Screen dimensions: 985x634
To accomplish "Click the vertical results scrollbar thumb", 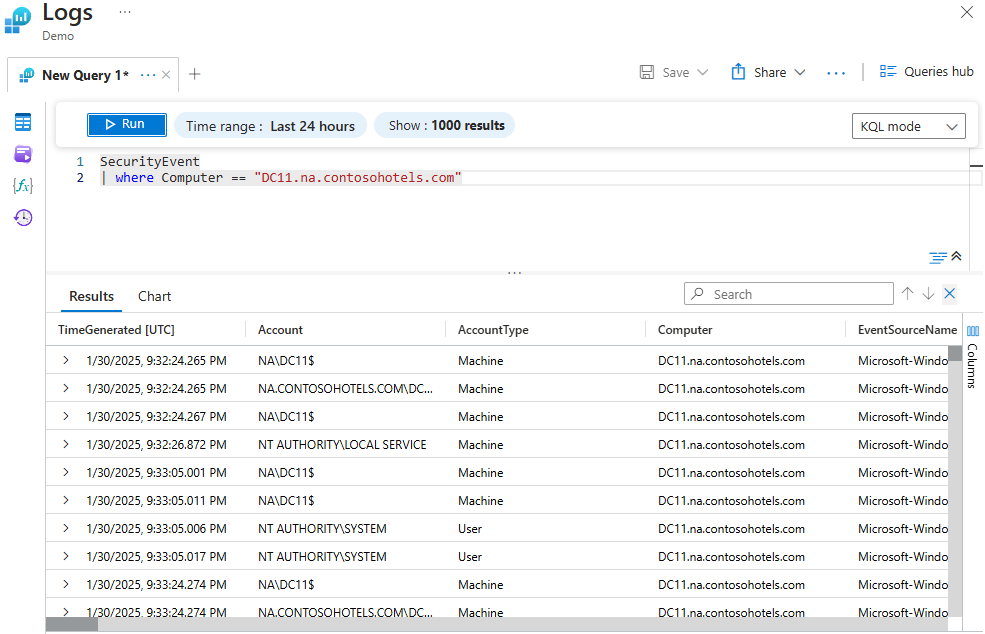I will (x=955, y=353).
